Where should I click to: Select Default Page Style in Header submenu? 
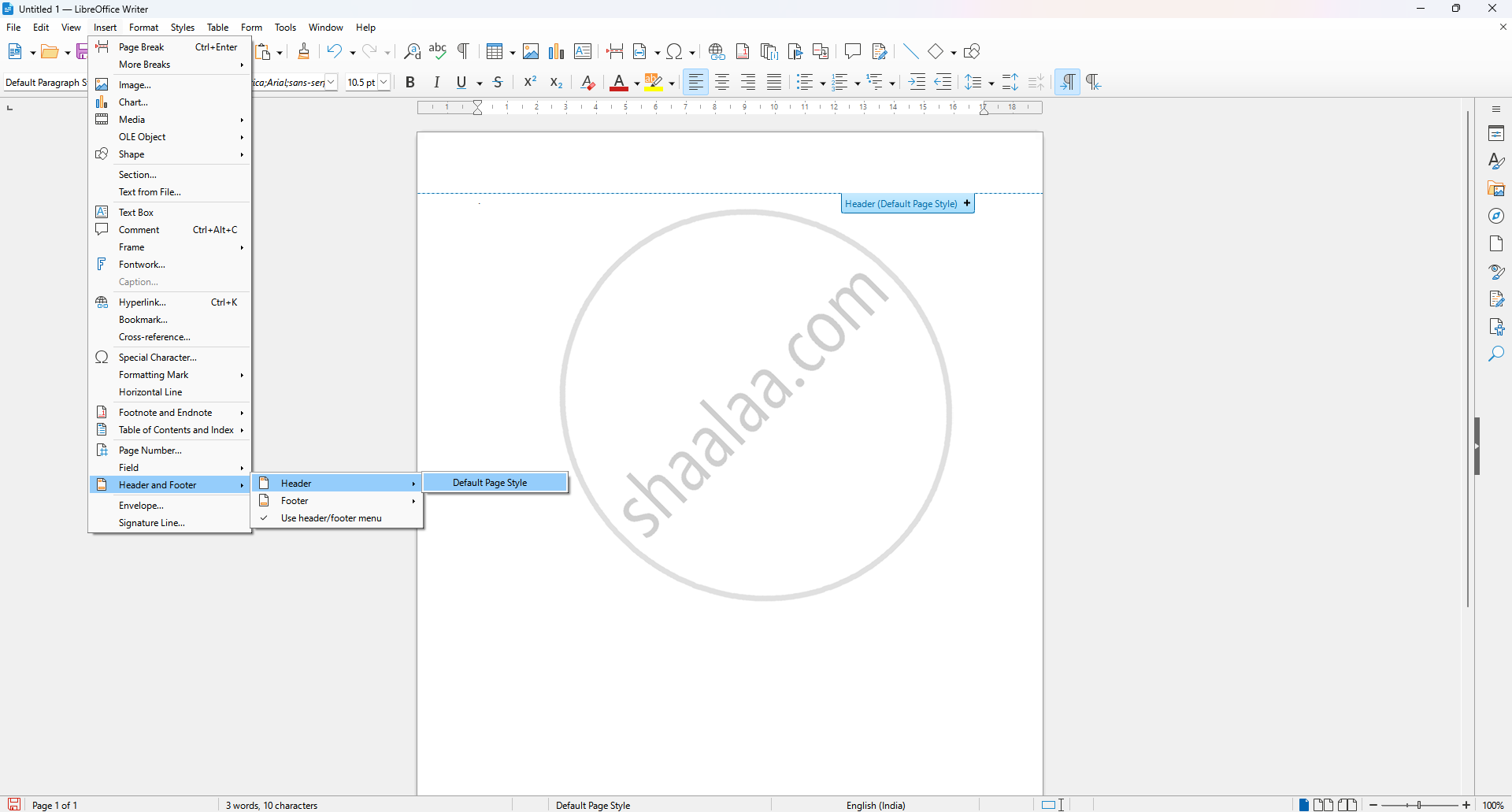[490, 483]
